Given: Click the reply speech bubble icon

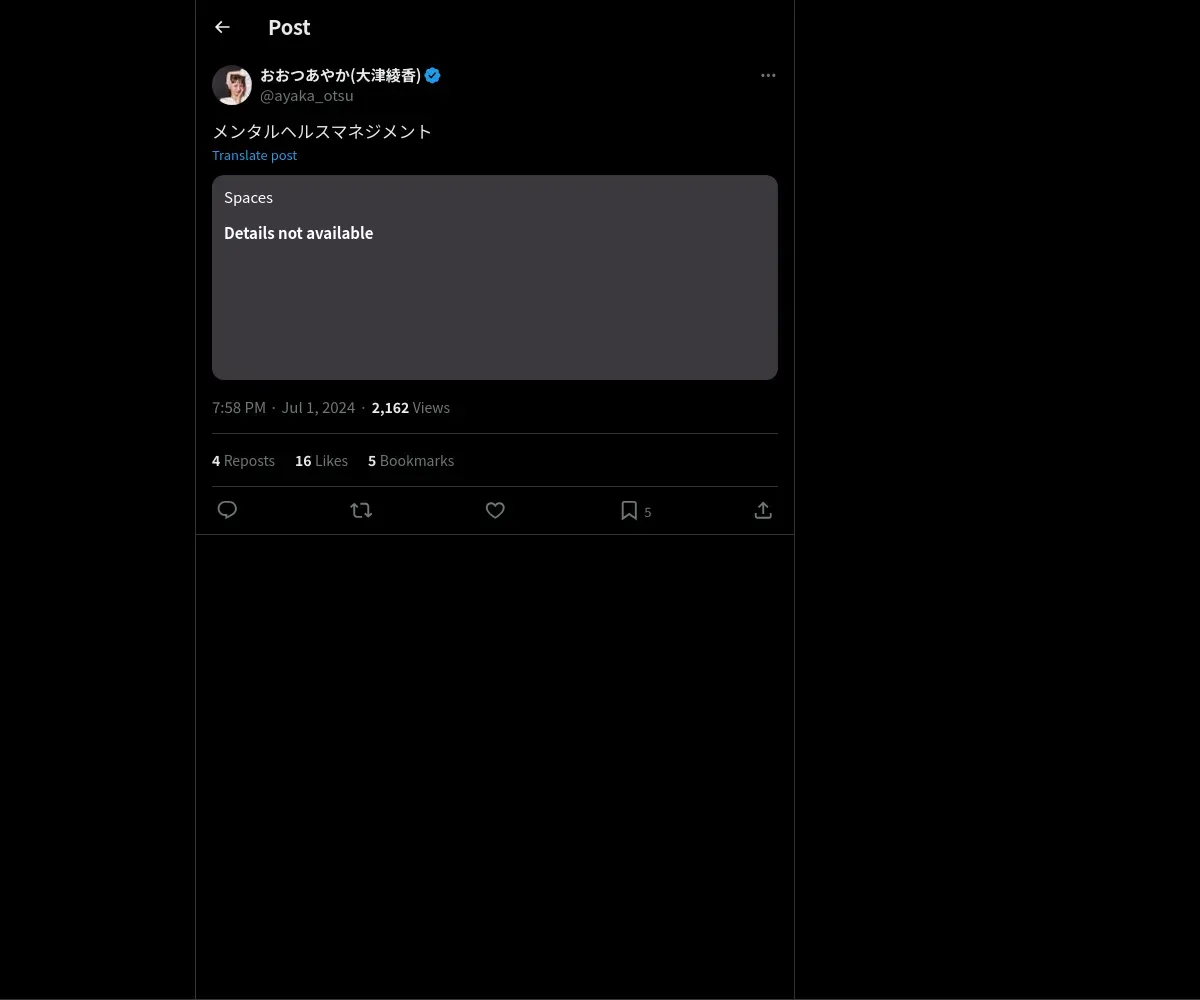Looking at the screenshot, I should (x=227, y=510).
